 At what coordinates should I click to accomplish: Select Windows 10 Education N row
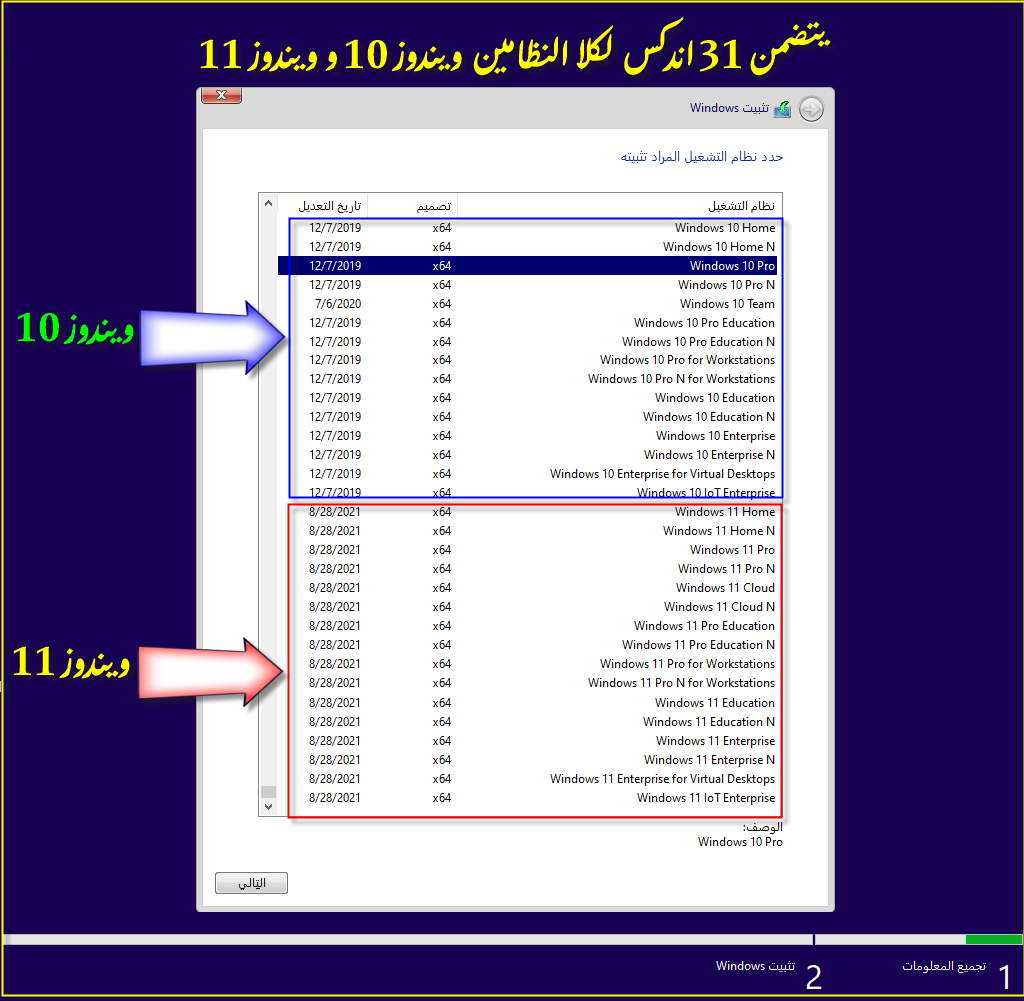click(x=528, y=417)
